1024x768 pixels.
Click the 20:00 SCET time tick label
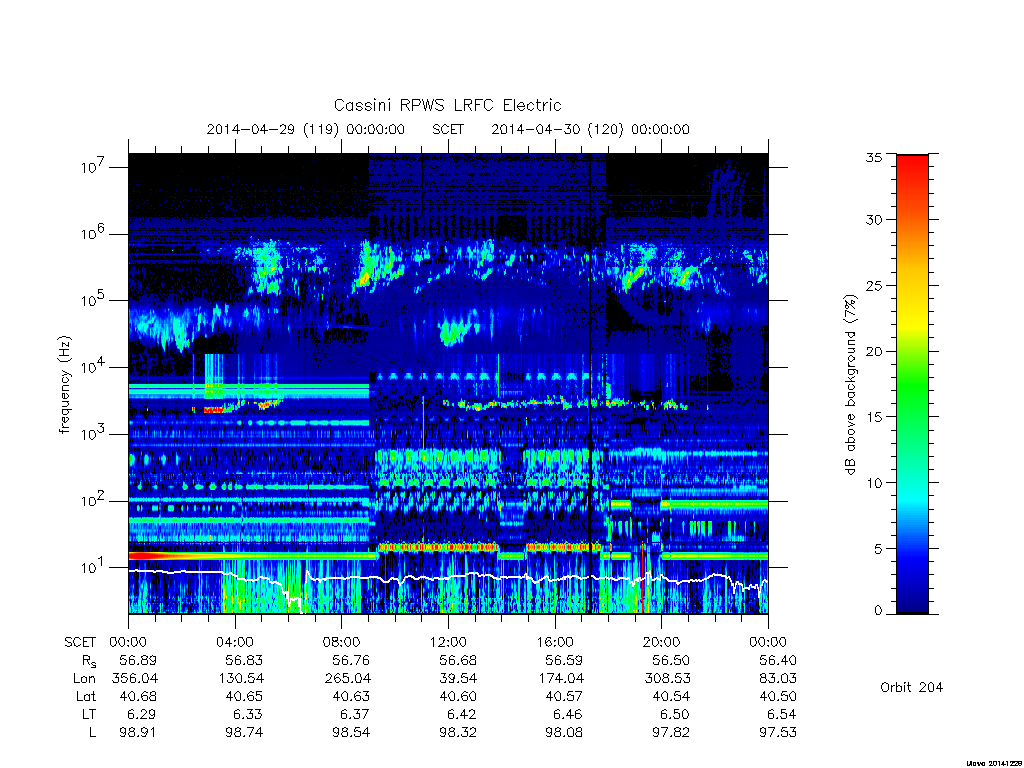(662, 642)
